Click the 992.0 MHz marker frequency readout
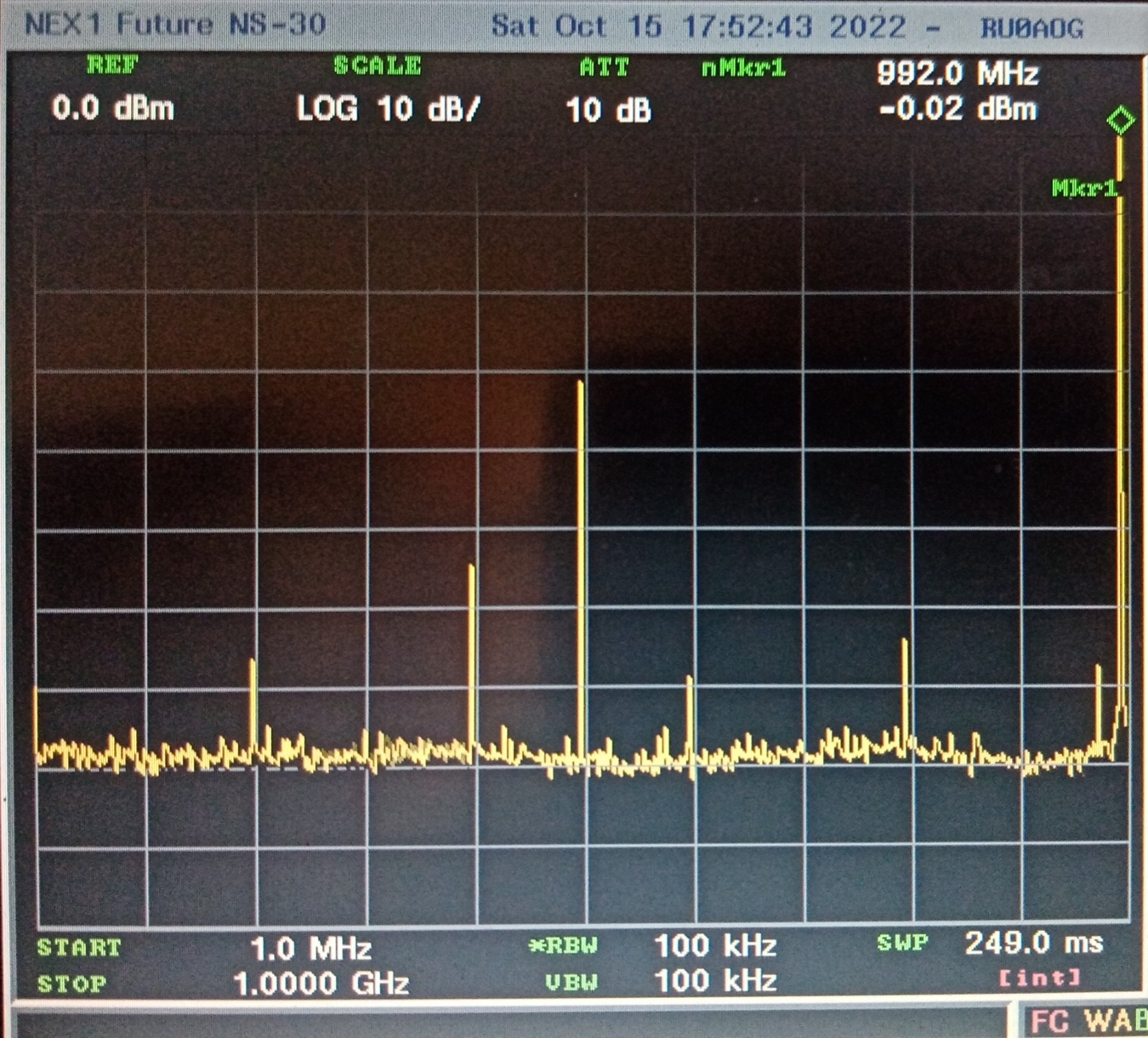The width and height of the screenshot is (1148, 1038). [x=957, y=73]
